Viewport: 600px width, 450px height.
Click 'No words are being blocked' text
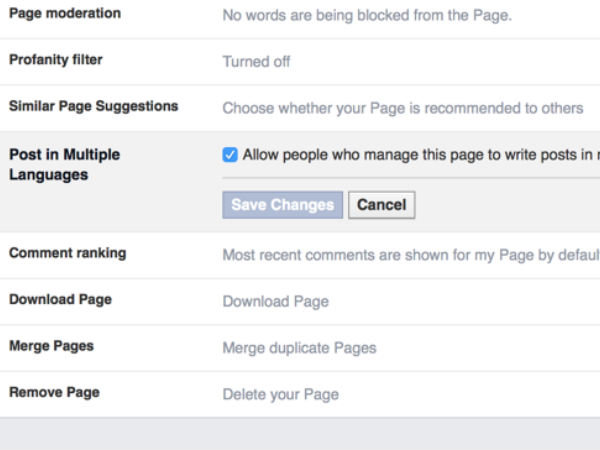tap(366, 15)
